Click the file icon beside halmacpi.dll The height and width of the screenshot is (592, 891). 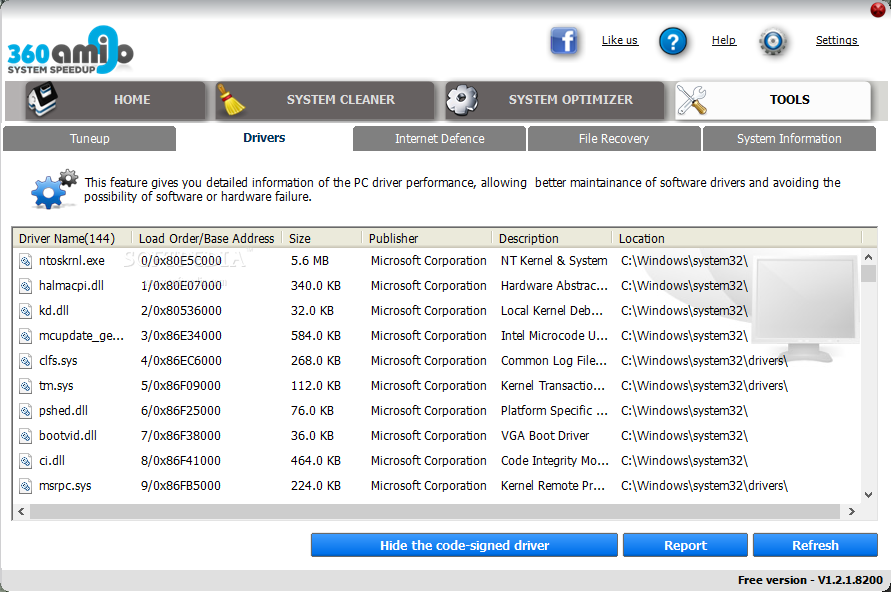pyautogui.click(x=26, y=286)
